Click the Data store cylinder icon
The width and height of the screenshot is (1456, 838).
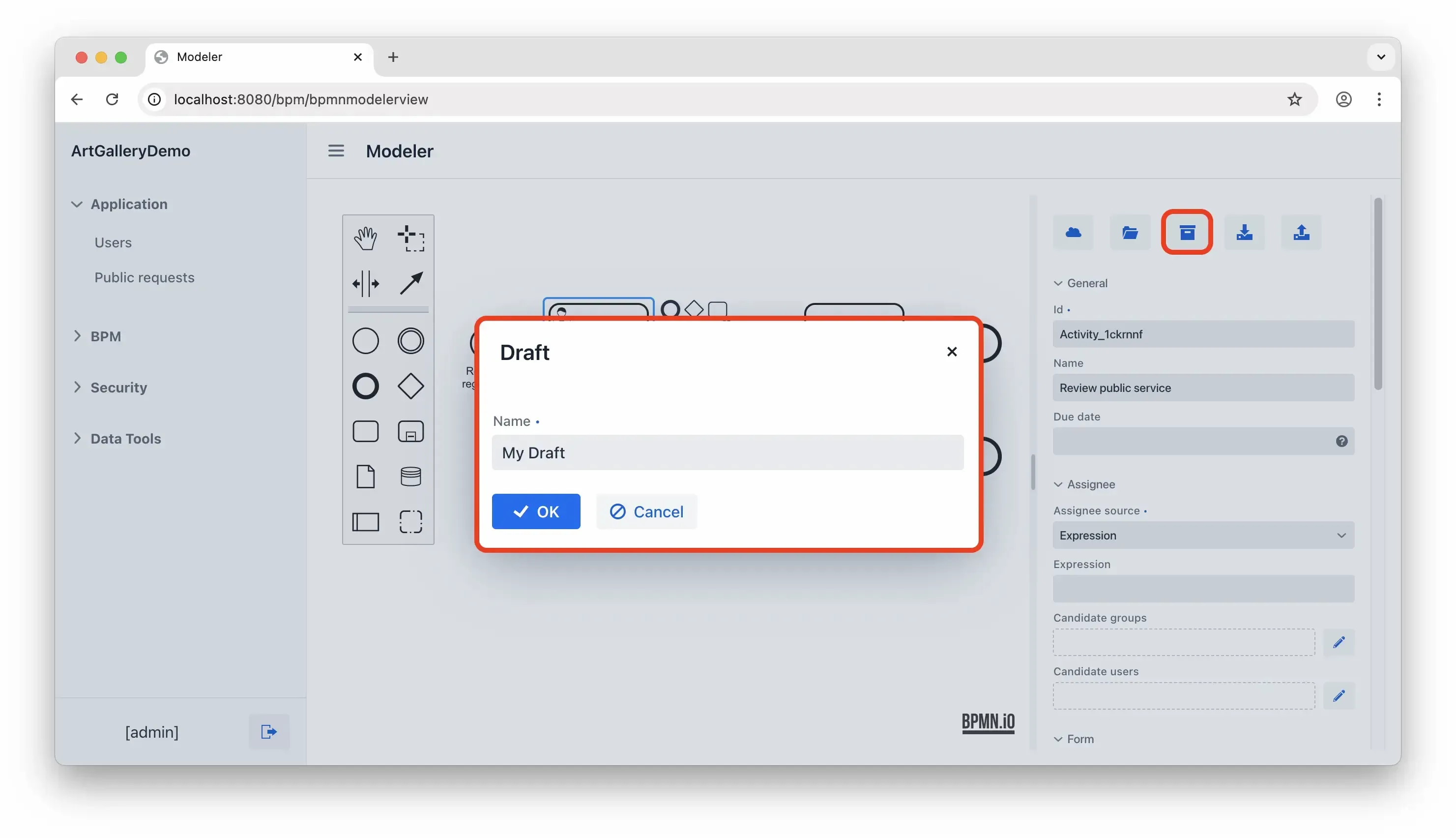click(411, 477)
